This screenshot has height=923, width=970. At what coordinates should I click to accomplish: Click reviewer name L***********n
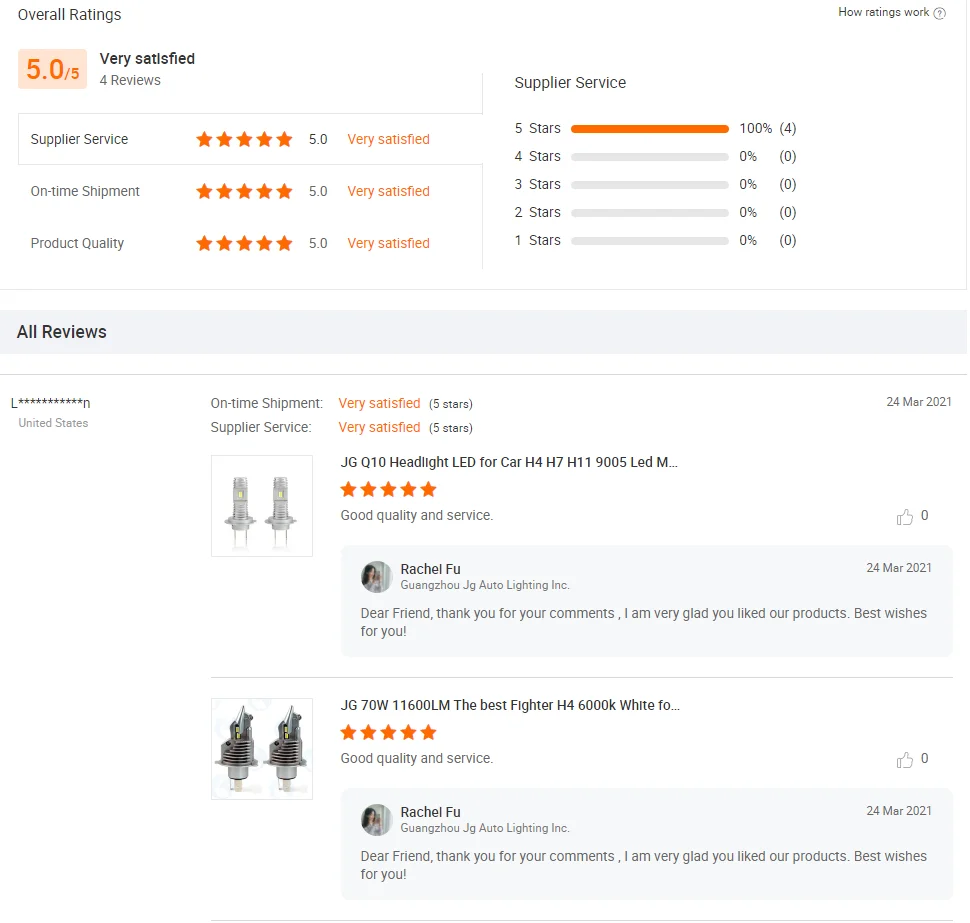click(x=51, y=403)
